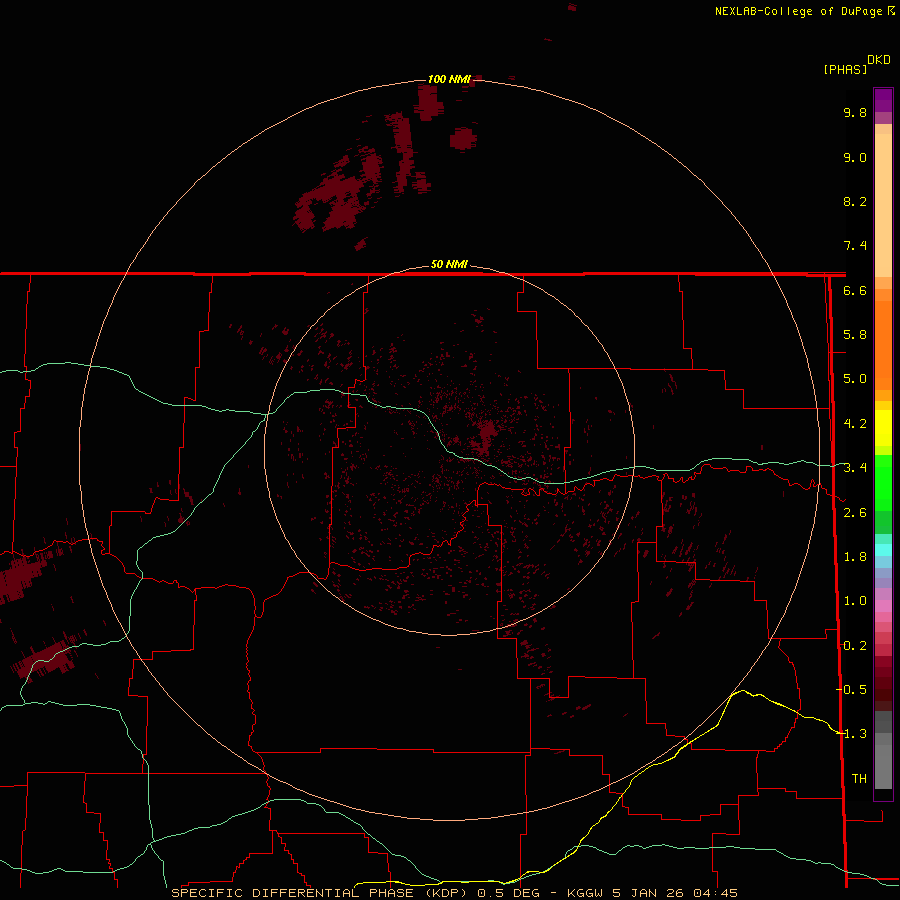
Task: Click the -0.5 value on the color scale
Action: click(852, 690)
